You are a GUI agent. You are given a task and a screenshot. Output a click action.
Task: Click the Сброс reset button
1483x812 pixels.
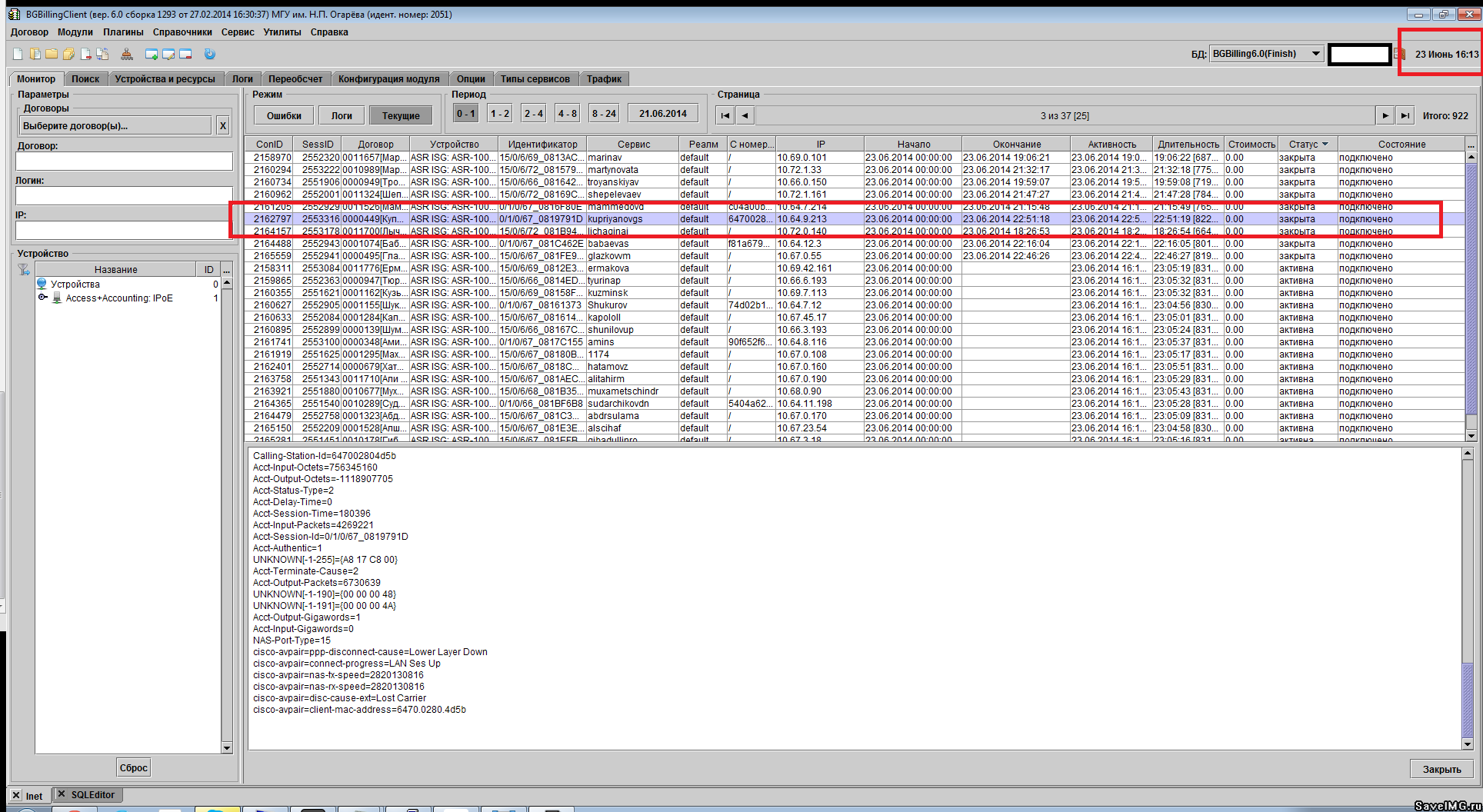click(133, 767)
